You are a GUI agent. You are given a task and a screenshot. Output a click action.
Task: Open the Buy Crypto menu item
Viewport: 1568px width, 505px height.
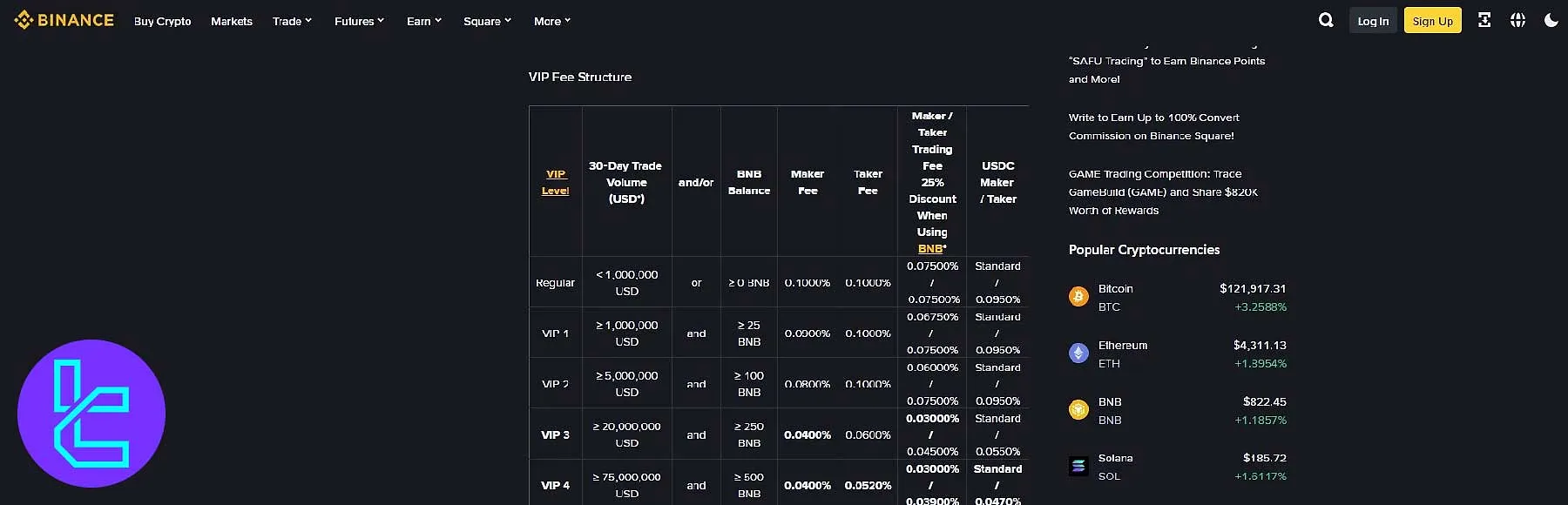coord(163,21)
